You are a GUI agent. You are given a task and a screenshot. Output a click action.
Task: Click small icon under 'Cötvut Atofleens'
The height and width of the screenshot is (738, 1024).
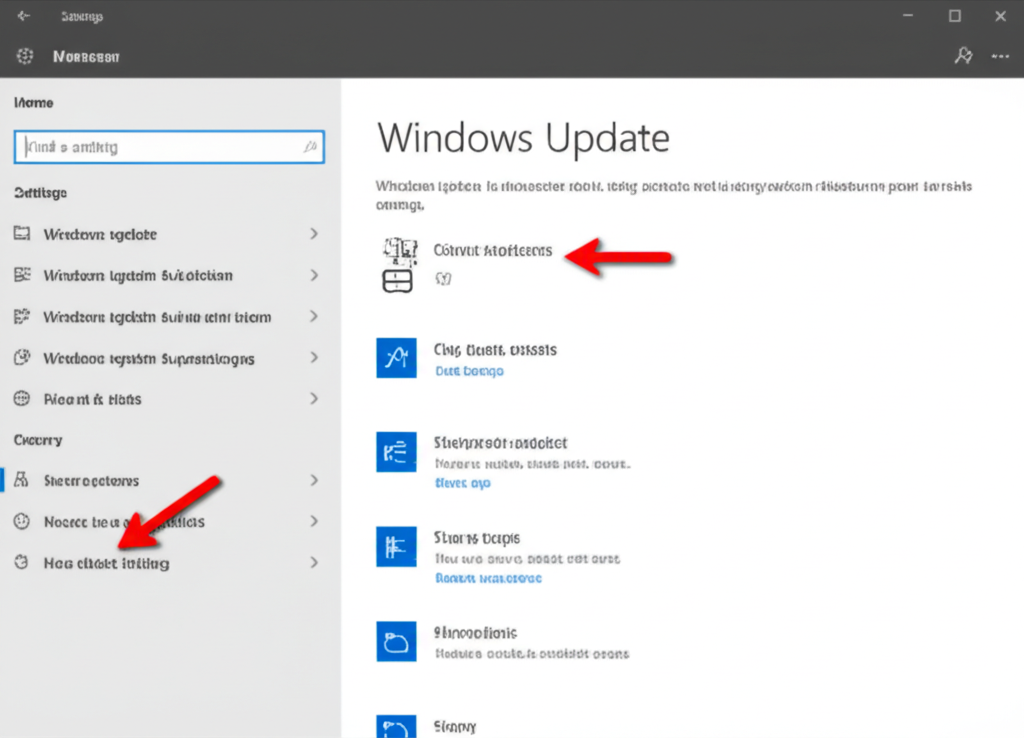pyautogui.click(x=443, y=279)
